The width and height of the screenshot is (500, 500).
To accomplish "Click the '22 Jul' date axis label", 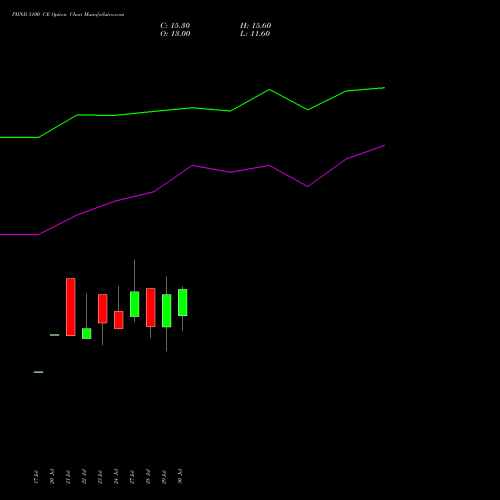I will pos(84,477).
